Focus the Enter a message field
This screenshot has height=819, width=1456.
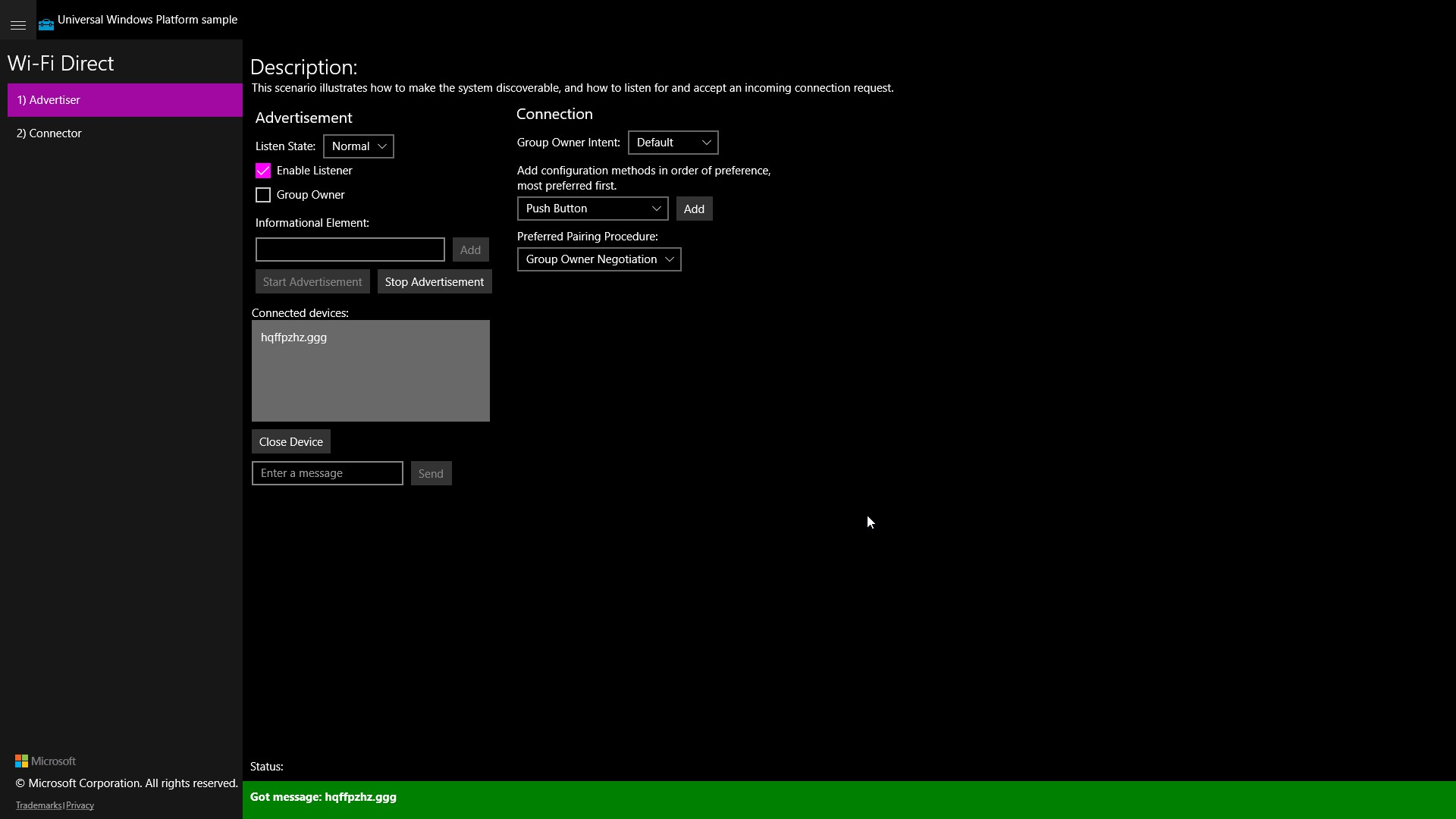coord(328,473)
